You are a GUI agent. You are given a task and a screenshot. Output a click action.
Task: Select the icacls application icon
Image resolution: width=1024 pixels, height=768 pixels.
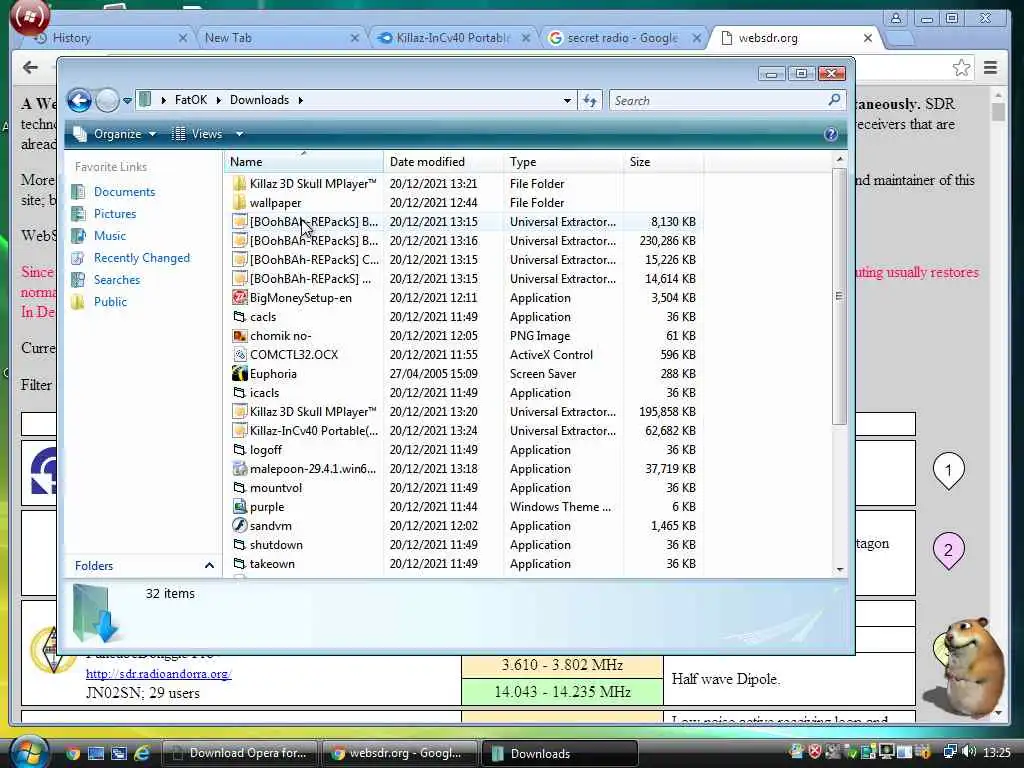point(240,392)
